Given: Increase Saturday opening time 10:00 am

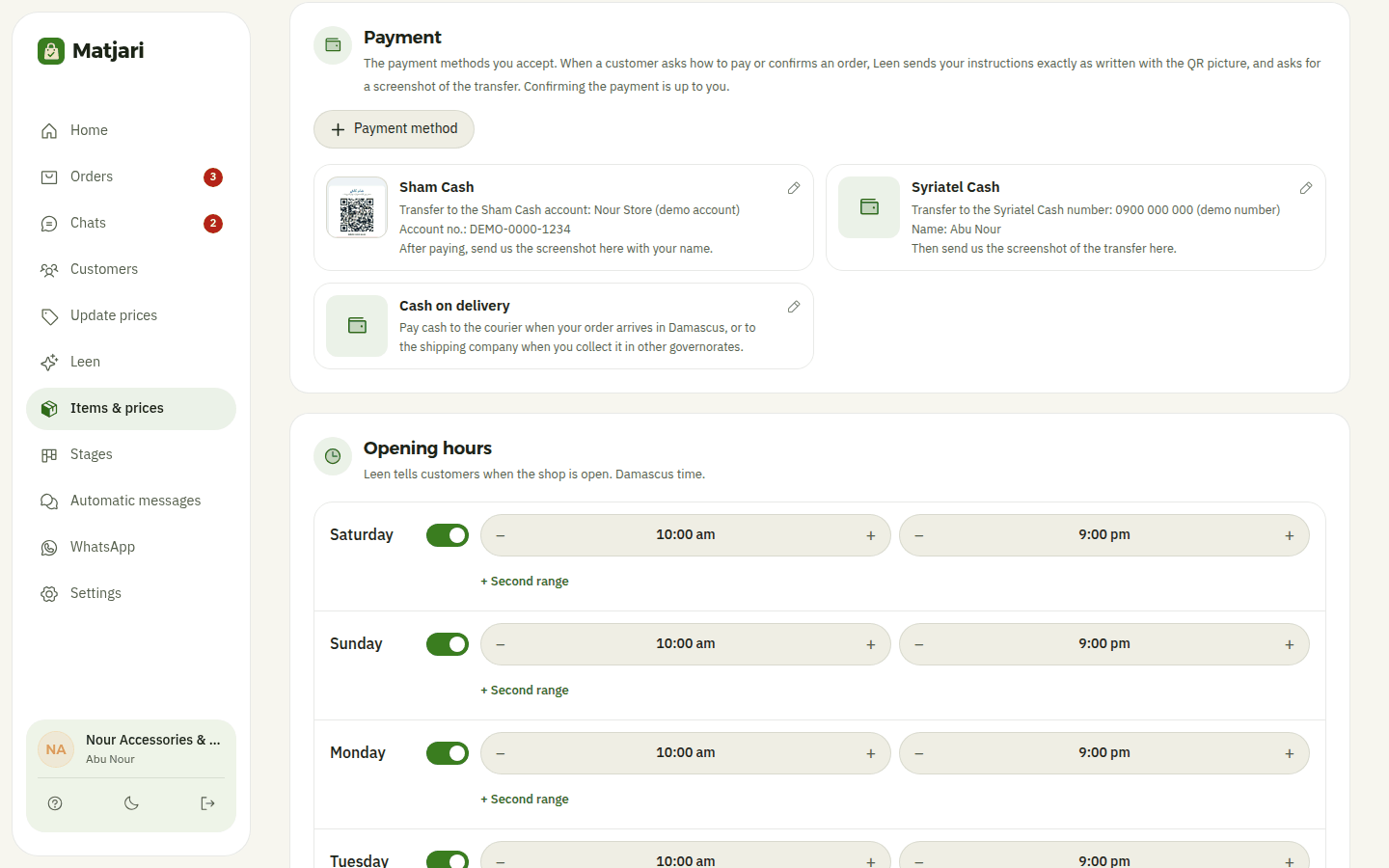Looking at the screenshot, I should (x=871, y=535).
